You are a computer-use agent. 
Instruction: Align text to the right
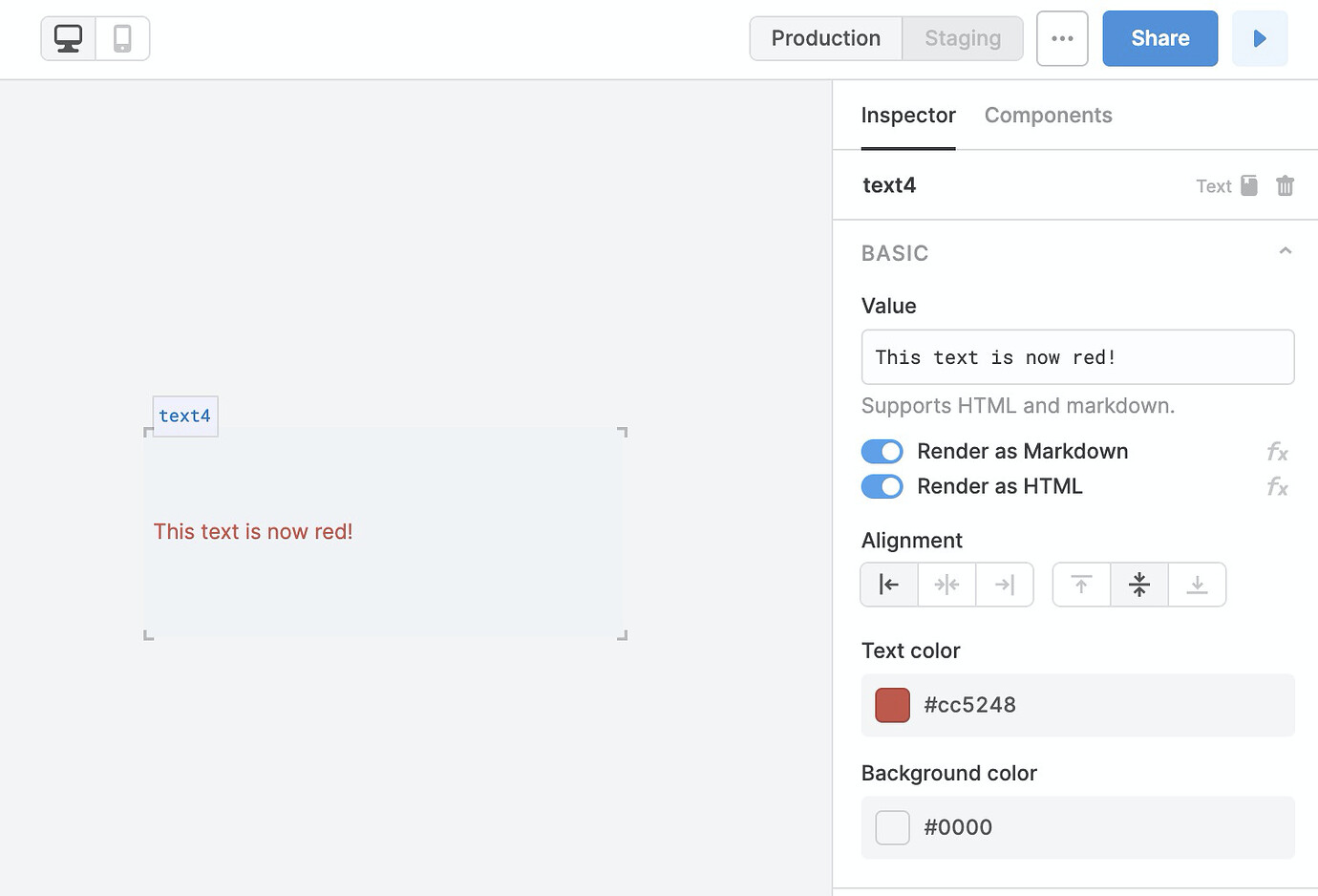tap(1005, 584)
